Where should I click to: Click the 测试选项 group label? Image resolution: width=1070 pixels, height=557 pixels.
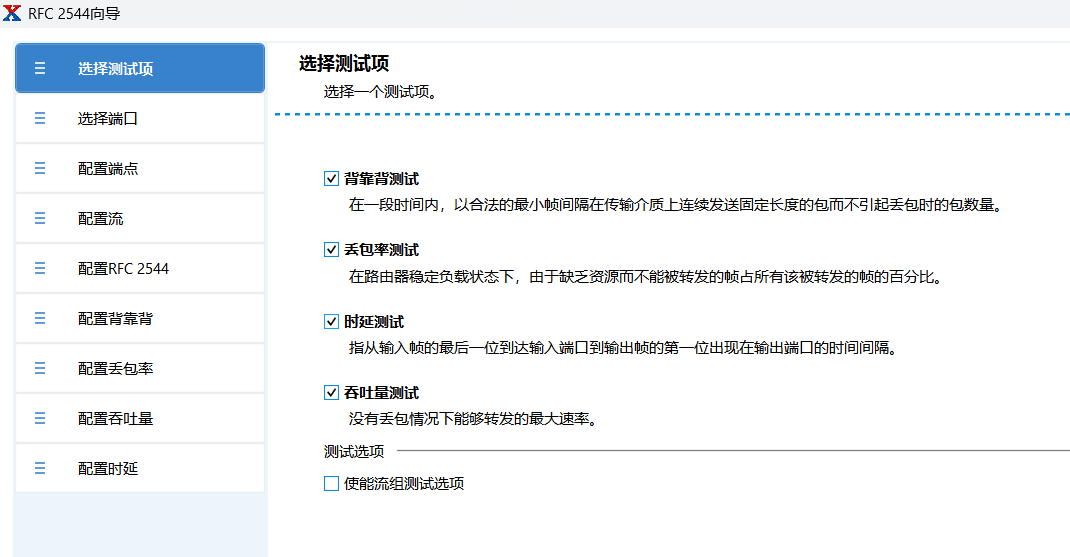pos(353,451)
